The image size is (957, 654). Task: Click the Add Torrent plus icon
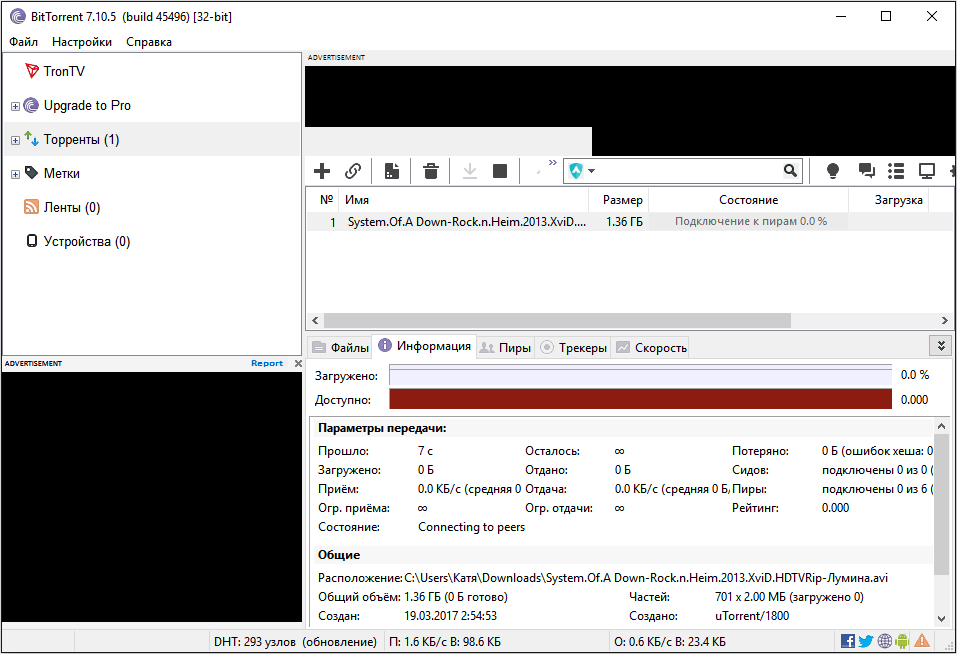click(322, 171)
